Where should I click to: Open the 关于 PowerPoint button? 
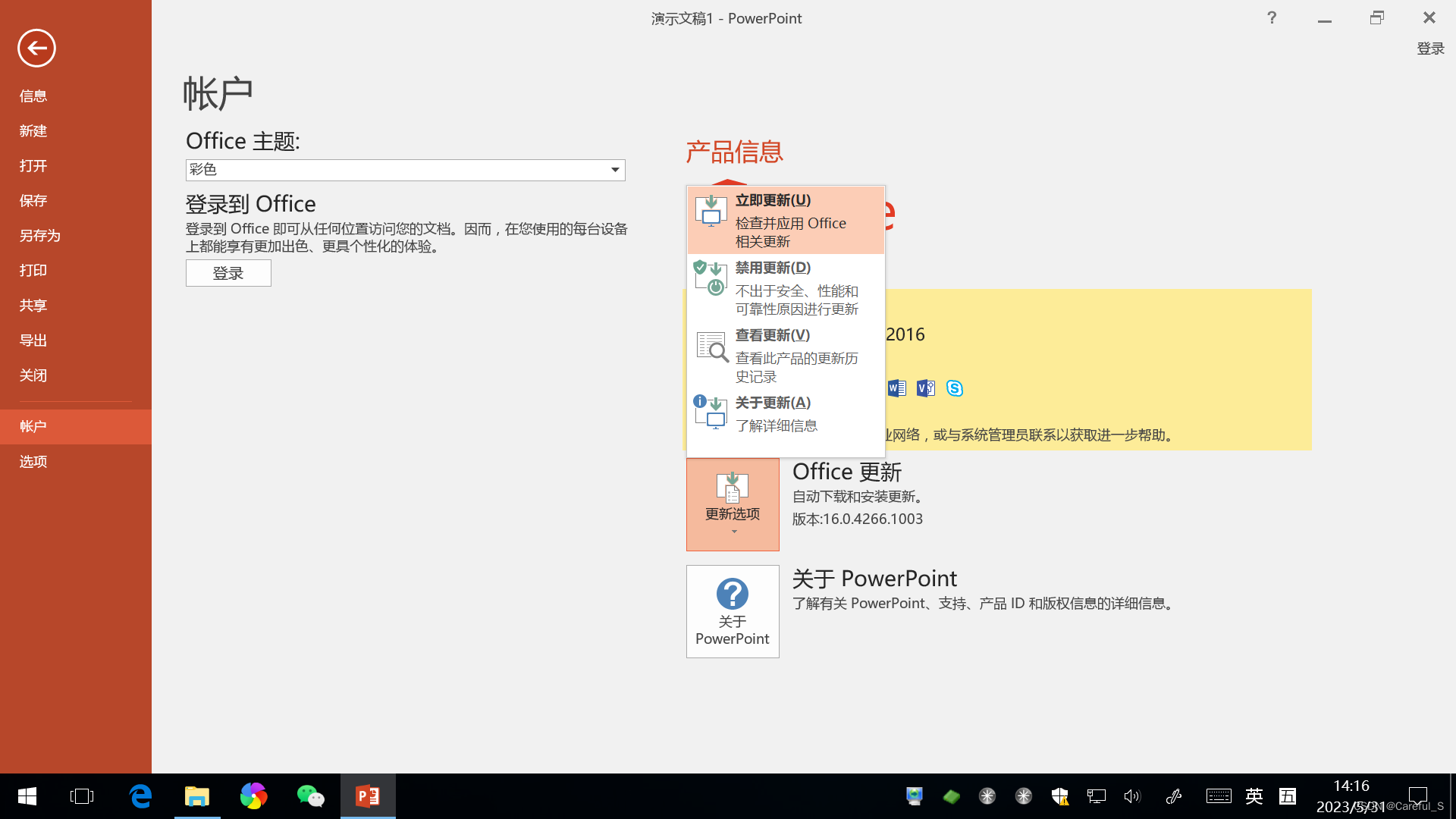point(733,611)
